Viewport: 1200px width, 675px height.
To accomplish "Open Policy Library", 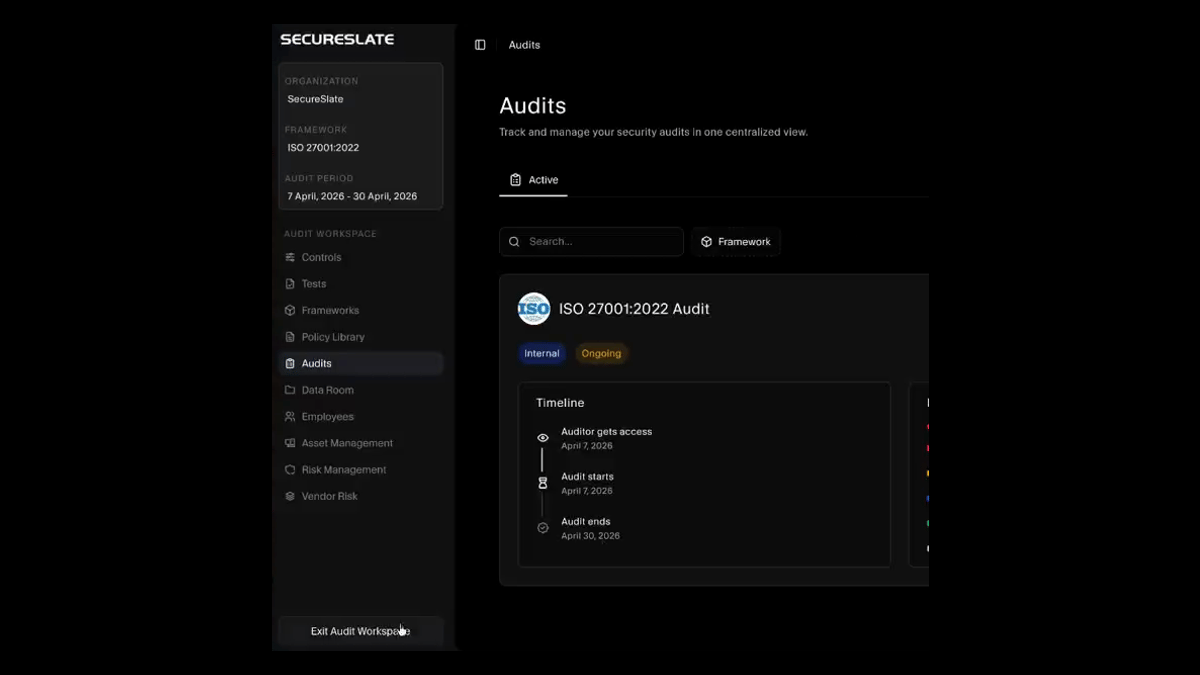I will [361, 337].
